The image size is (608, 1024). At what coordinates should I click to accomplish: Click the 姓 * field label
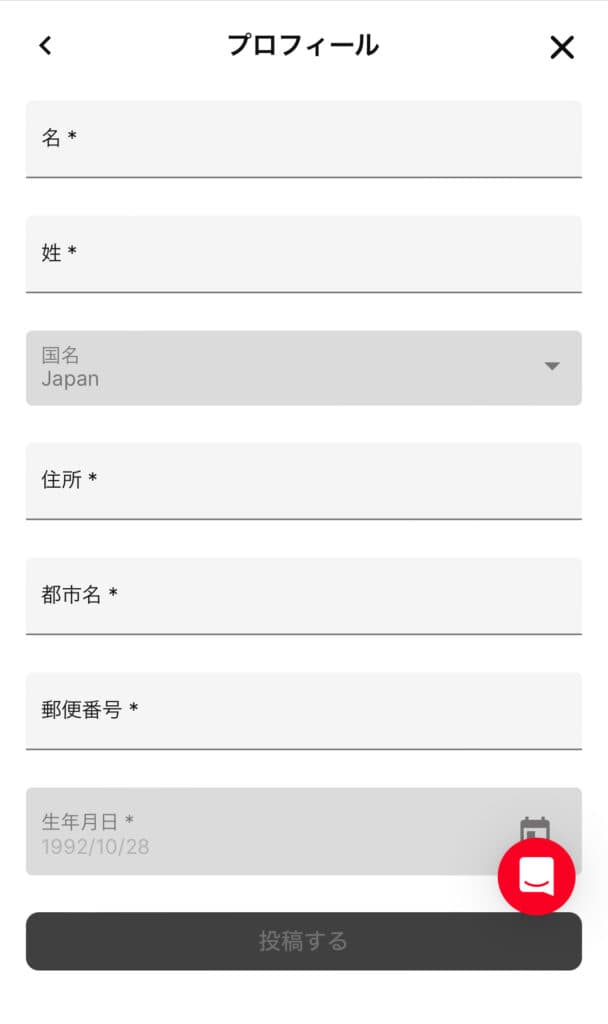pyautogui.click(x=59, y=252)
